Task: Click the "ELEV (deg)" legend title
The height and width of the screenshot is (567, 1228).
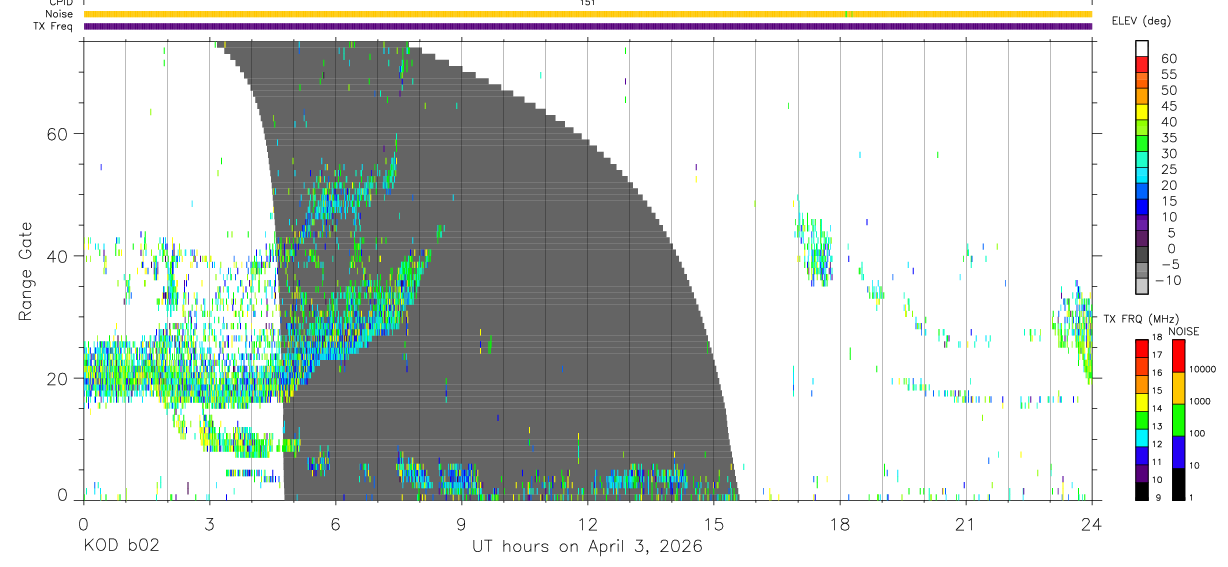Action: 1144,21
